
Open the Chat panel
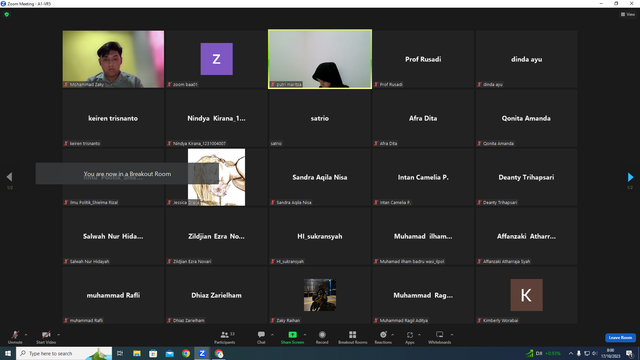261,337
